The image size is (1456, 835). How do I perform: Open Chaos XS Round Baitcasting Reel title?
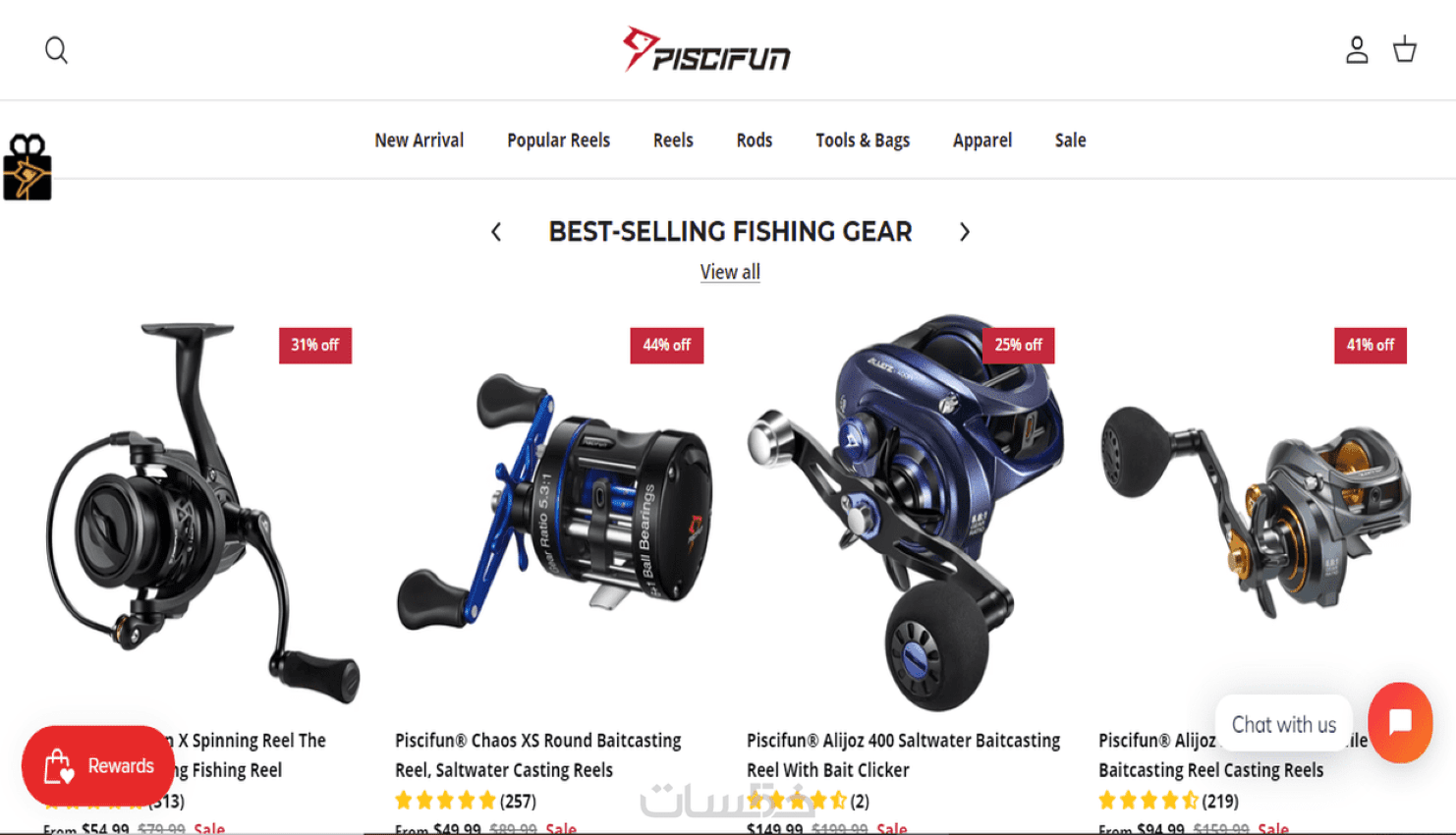coord(538,754)
